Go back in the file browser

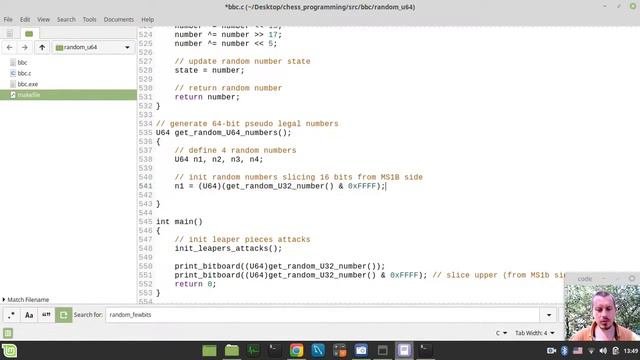click(x=9, y=47)
